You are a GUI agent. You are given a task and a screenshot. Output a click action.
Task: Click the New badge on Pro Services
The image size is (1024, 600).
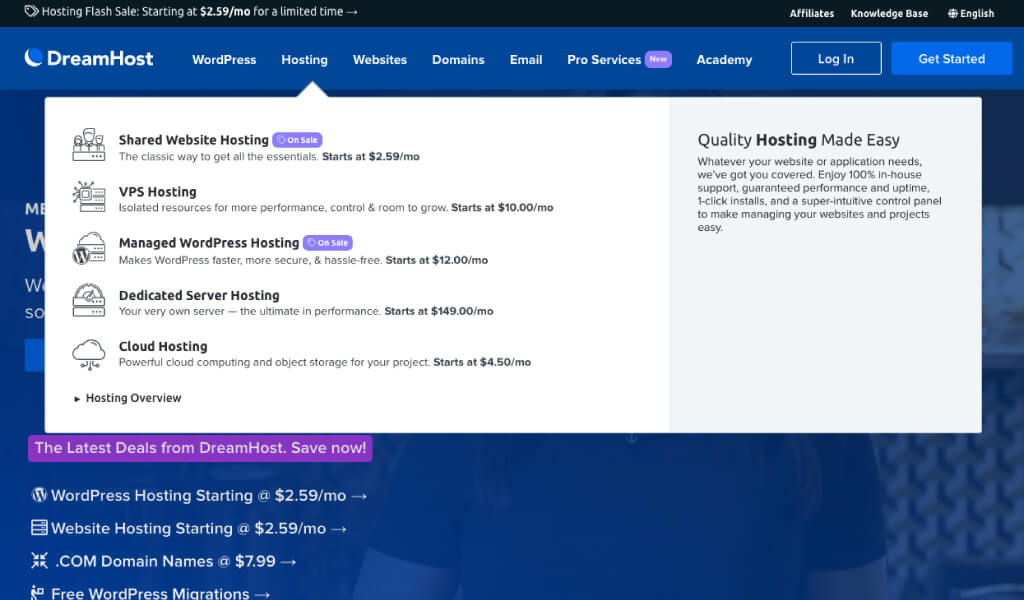[x=658, y=59]
